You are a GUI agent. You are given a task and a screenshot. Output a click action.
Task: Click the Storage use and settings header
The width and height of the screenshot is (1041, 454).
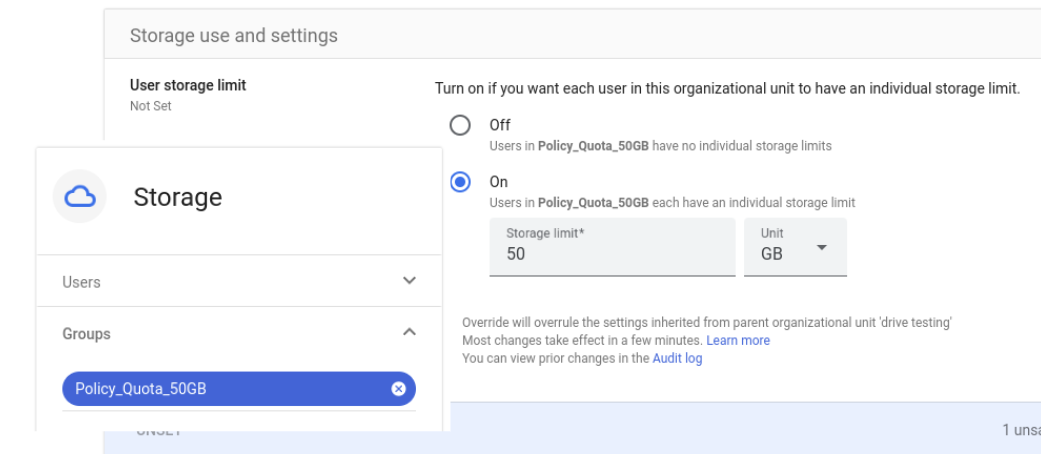[234, 35]
